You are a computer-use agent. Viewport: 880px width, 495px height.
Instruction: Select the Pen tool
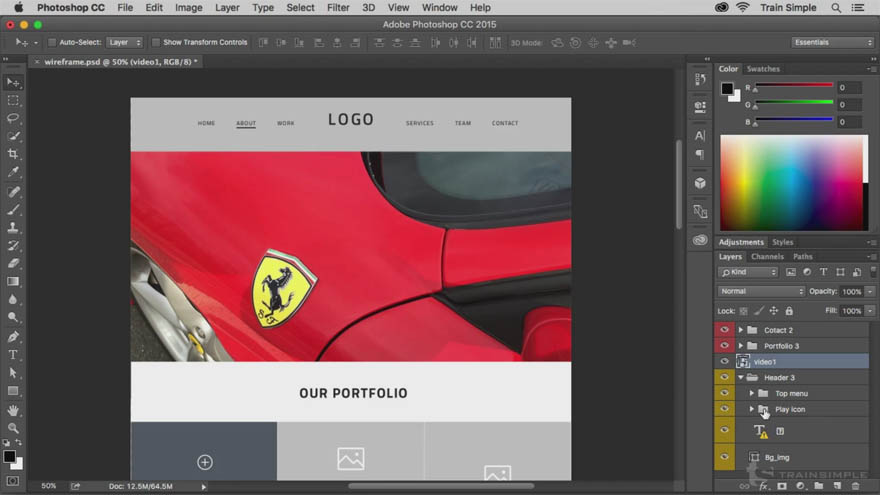(13, 337)
